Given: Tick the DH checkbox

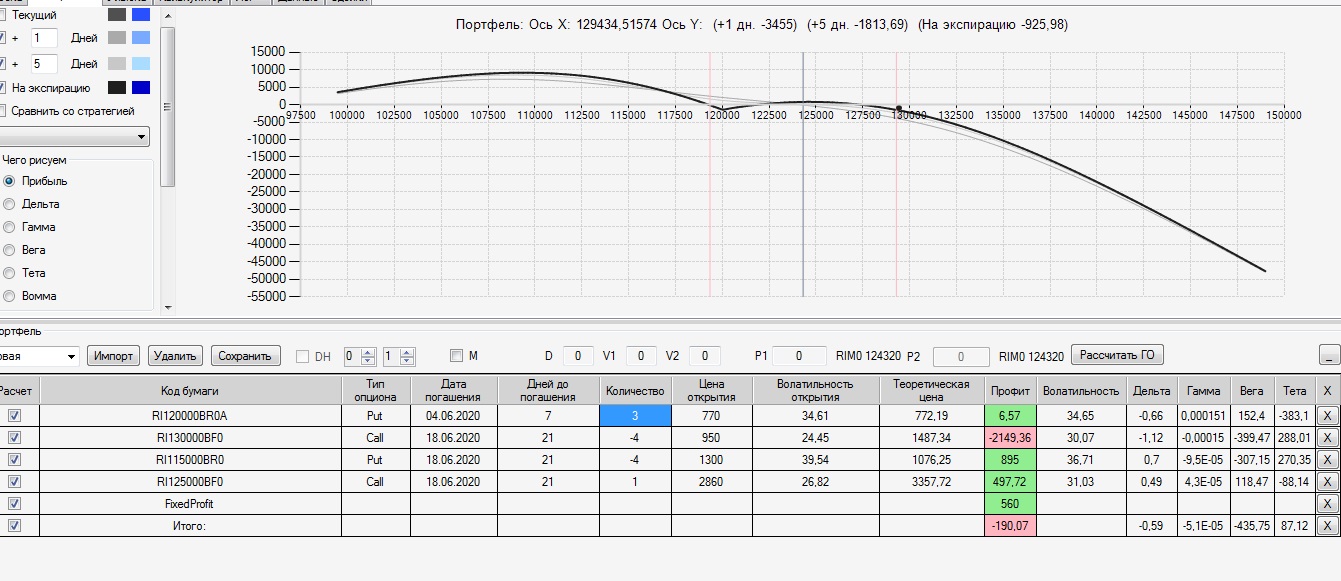Looking at the screenshot, I should [x=303, y=356].
